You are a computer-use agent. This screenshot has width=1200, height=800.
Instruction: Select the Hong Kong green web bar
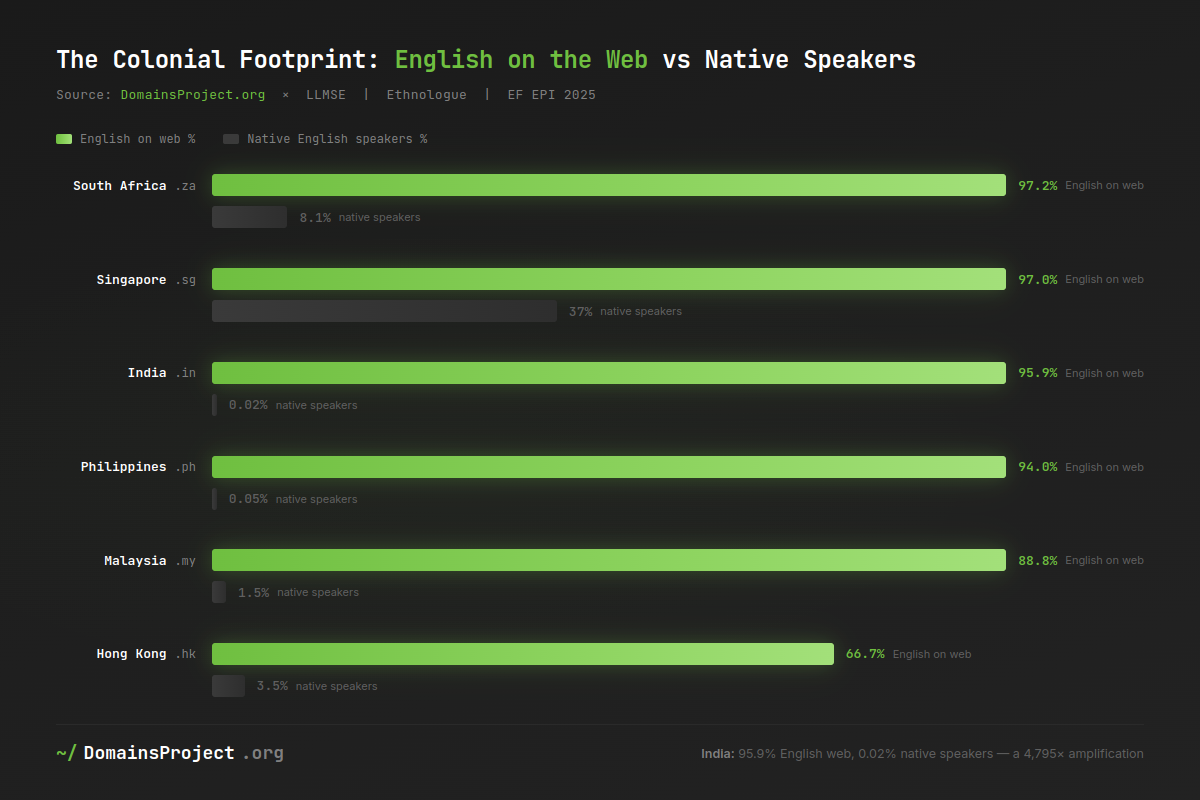pyautogui.click(x=522, y=654)
